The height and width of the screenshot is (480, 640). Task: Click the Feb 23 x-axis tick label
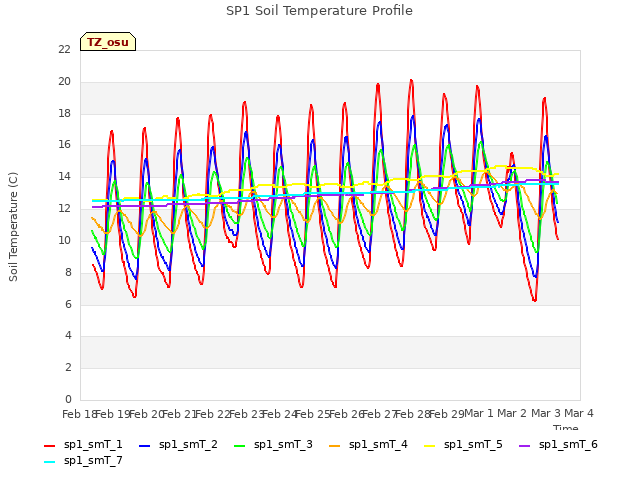tap(247, 414)
